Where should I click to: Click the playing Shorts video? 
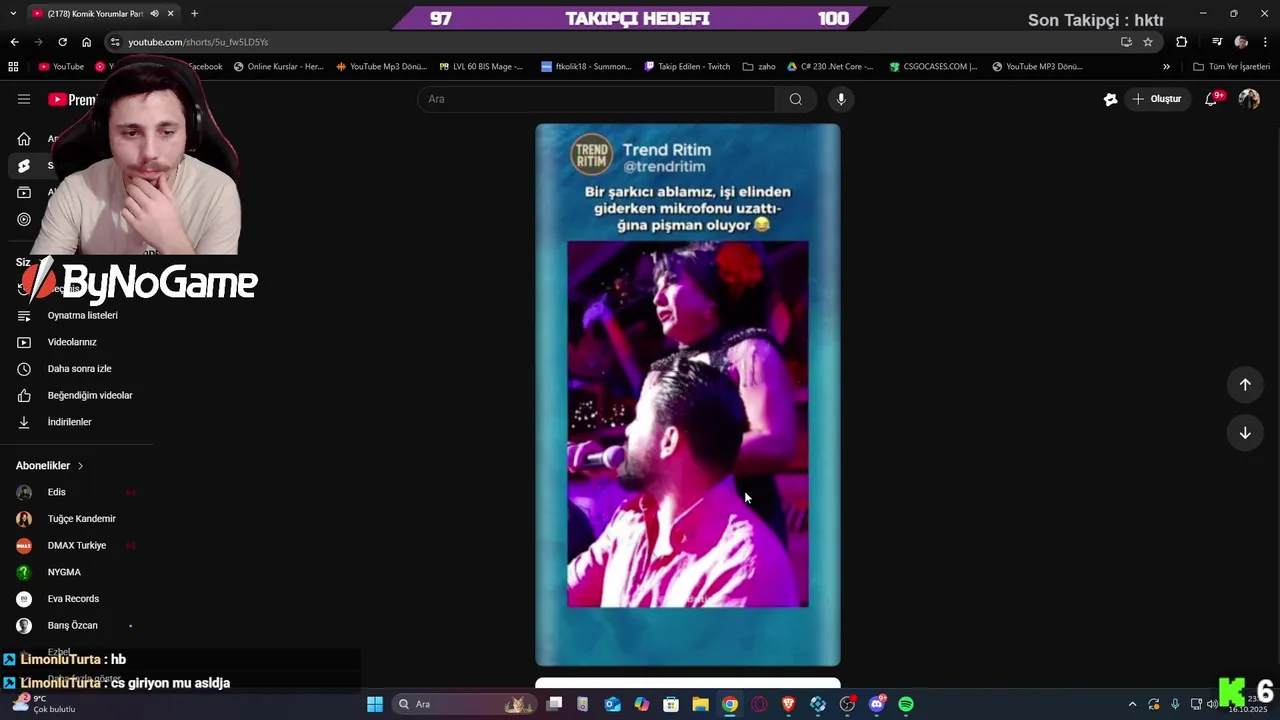coord(688,395)
